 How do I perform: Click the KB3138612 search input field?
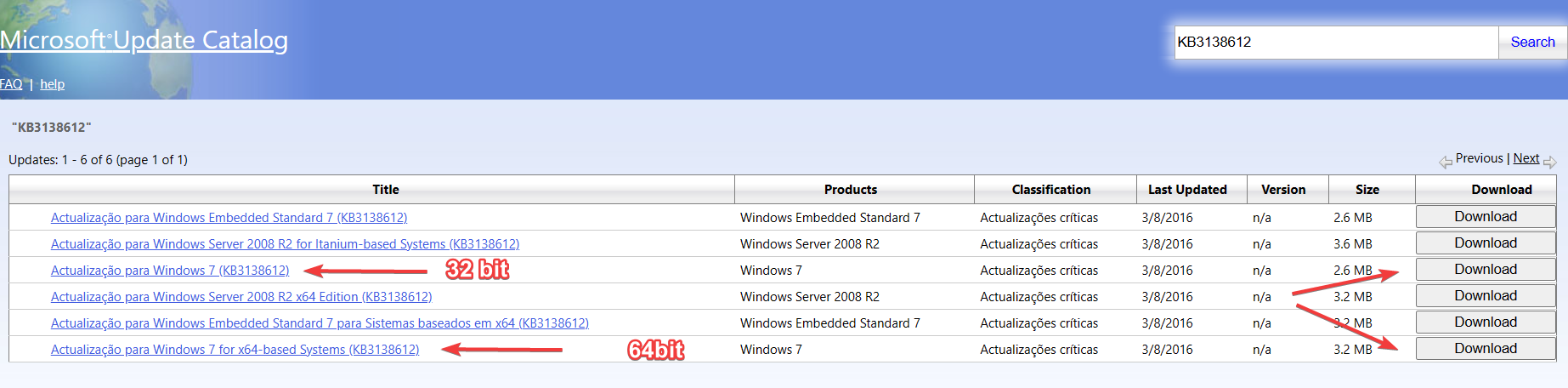coord(1334,42)
